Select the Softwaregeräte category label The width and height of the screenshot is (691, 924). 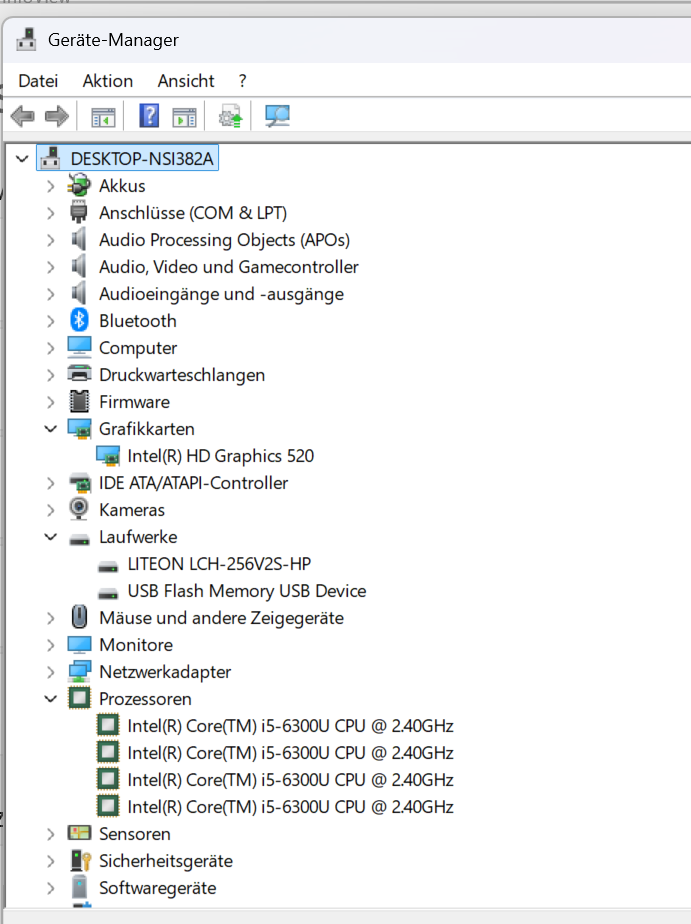[x=158, y=888]
